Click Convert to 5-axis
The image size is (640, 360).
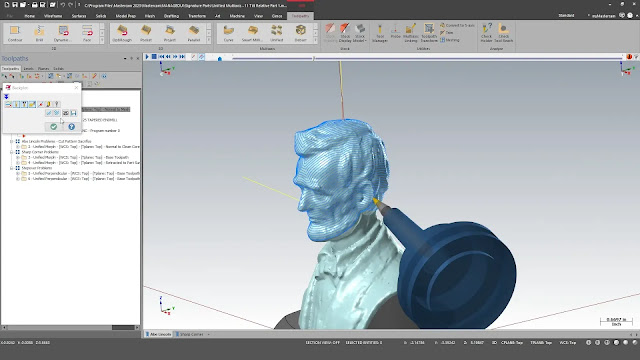(457, 25)
